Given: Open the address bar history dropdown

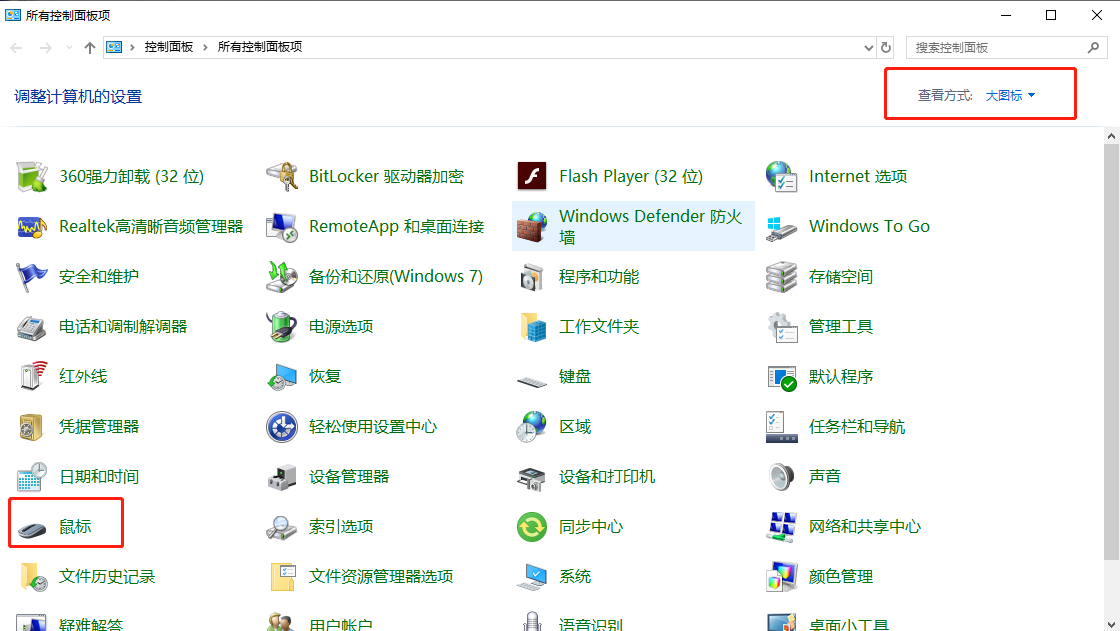Looking at the screenshot, I should 868,46.
